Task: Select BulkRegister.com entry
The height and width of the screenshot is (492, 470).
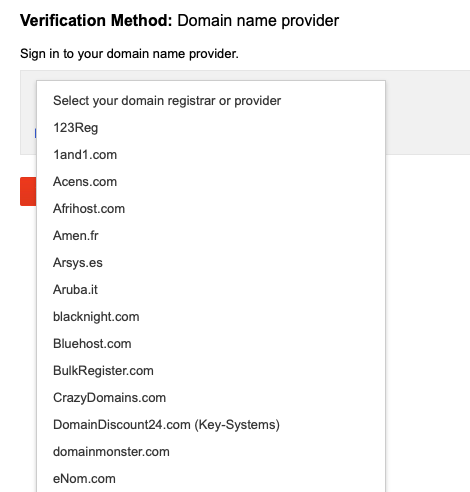Action: (211, 371)
